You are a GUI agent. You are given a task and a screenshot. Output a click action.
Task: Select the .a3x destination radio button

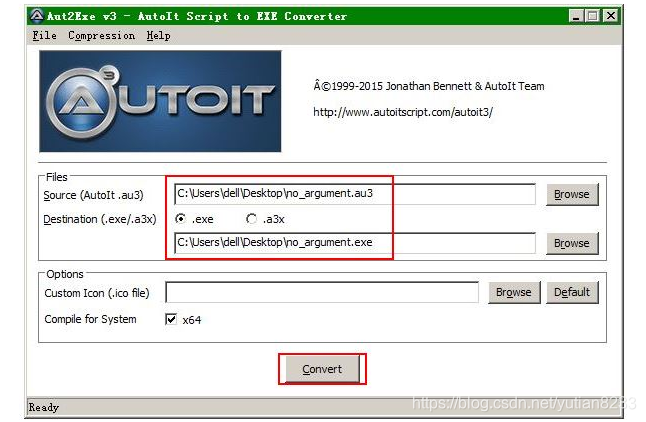pos(251,218)
